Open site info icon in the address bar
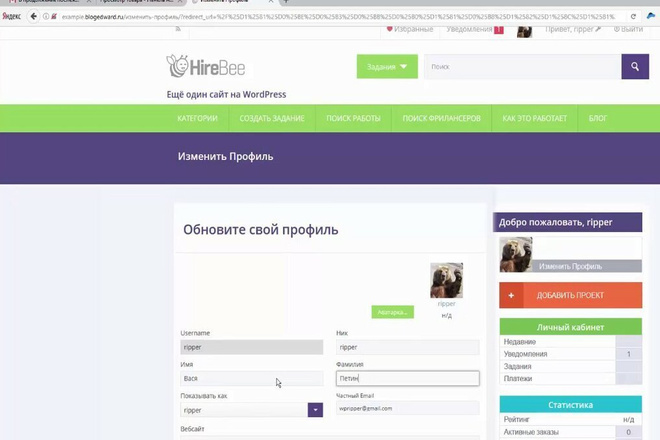 pos(45,16)
